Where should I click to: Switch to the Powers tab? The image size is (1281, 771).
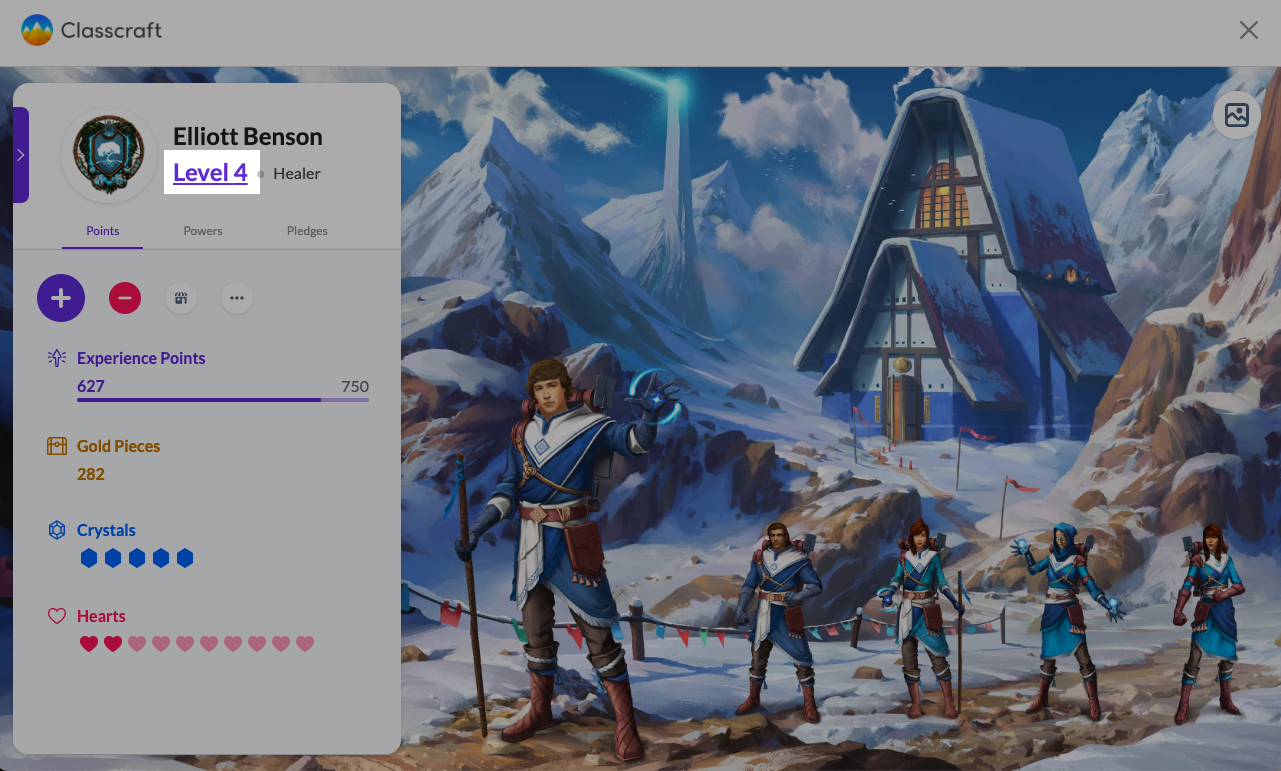pos(203,231)
